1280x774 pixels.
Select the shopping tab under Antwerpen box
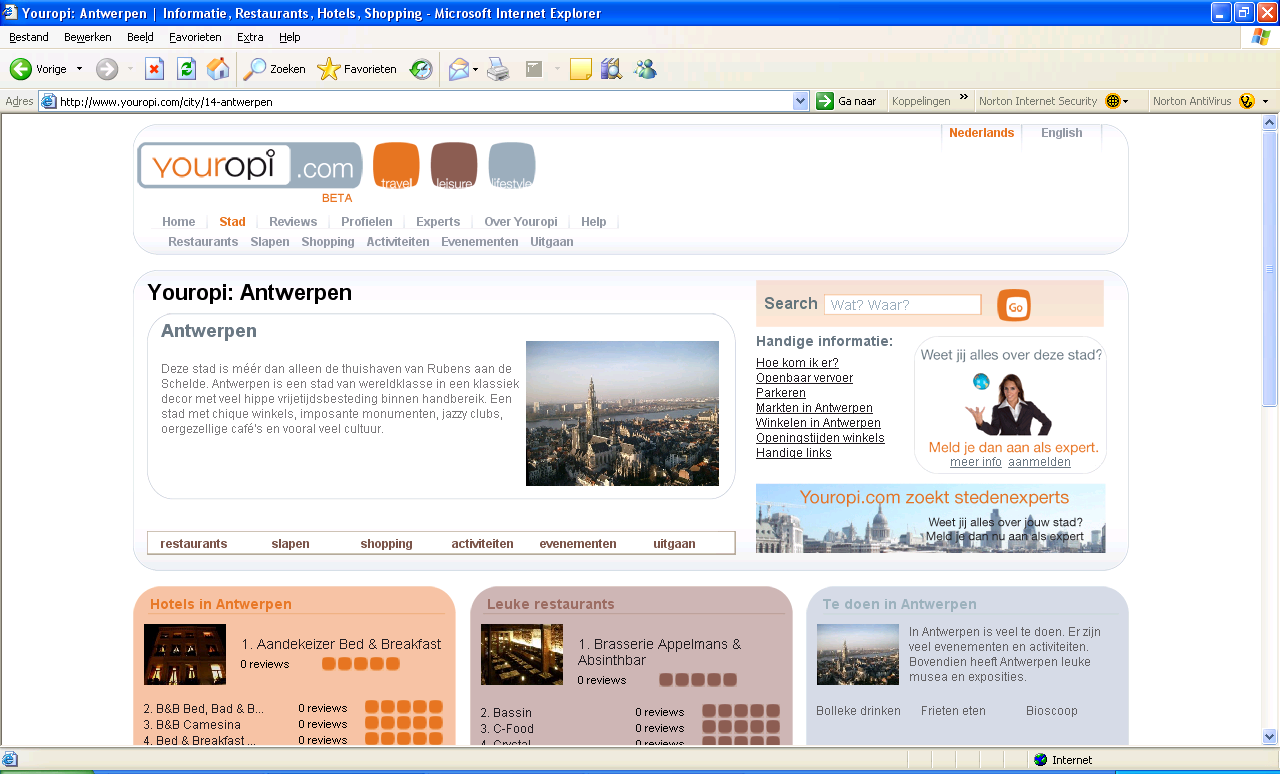(386, 544)
